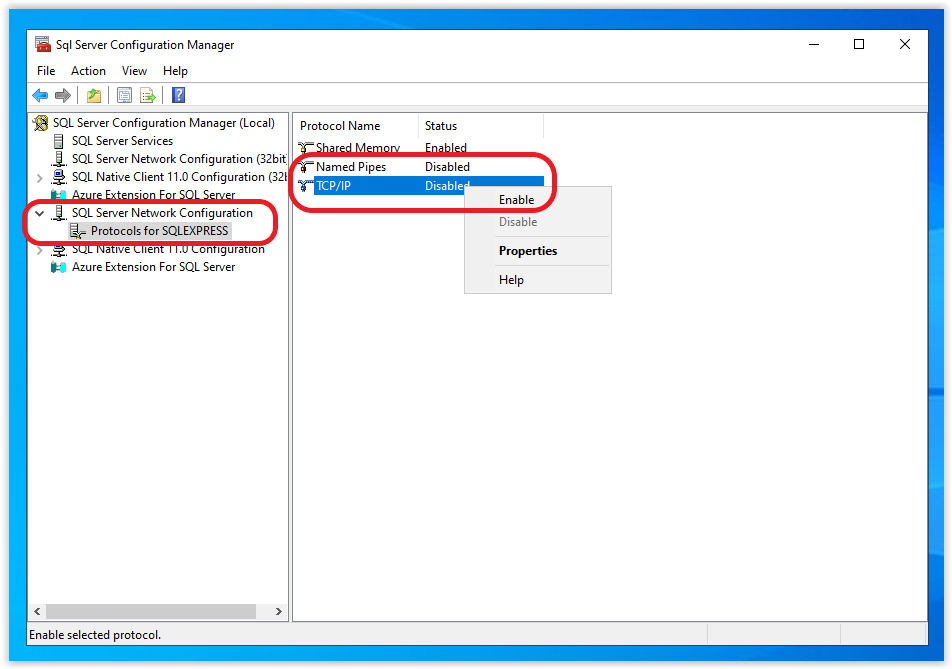Open the Action menu

point(88,71)
